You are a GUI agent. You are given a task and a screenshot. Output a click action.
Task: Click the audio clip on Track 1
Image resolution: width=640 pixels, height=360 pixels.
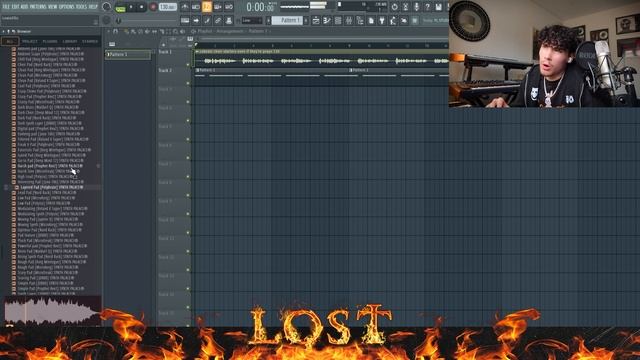coord(321,58)
